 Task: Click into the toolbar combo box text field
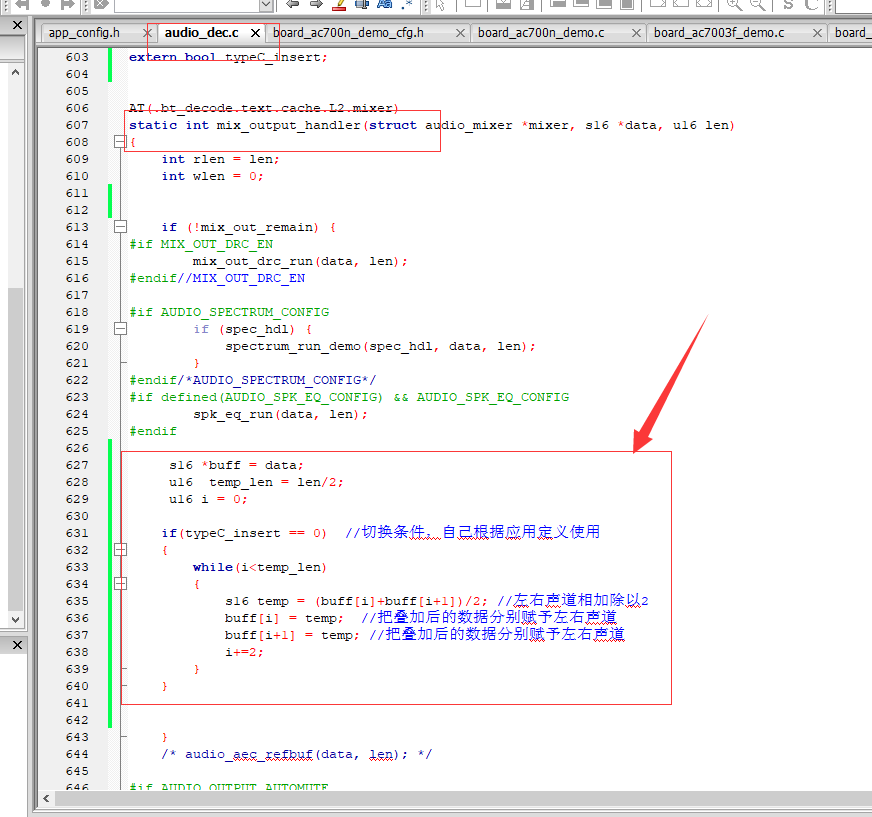pos(187,5)
